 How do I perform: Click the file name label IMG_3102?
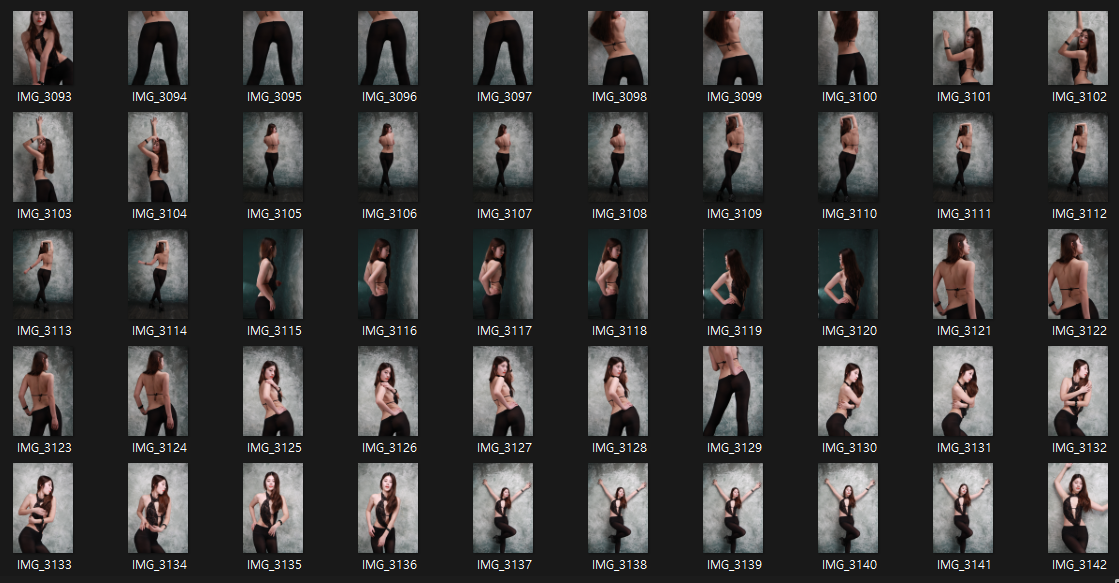1079,97
